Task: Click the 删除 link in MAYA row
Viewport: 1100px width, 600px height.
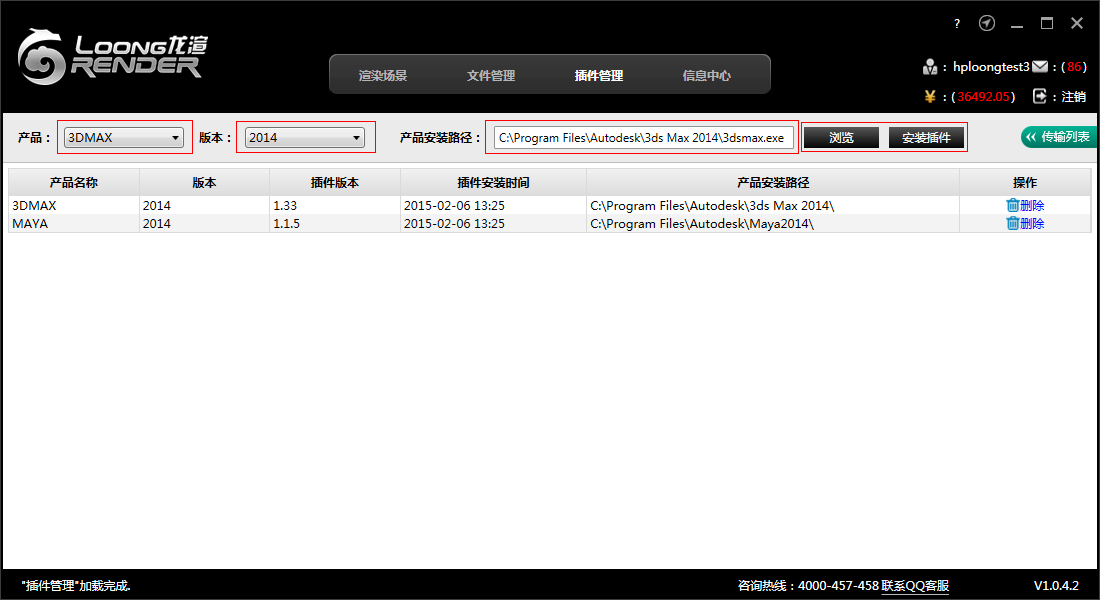Action: (1032, 223)
